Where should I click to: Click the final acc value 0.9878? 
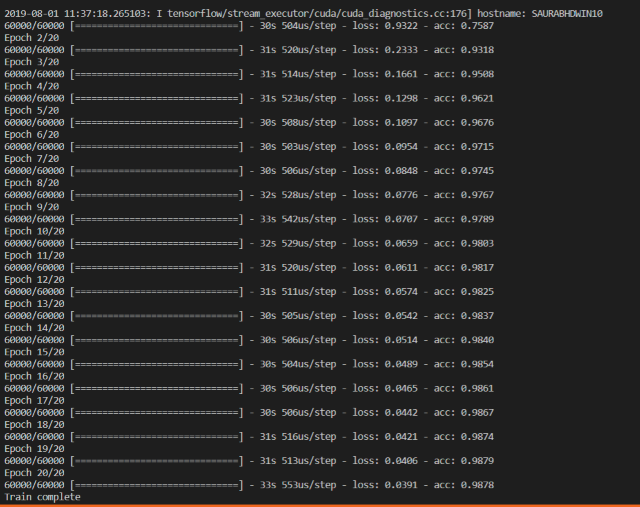coord(477,485)
